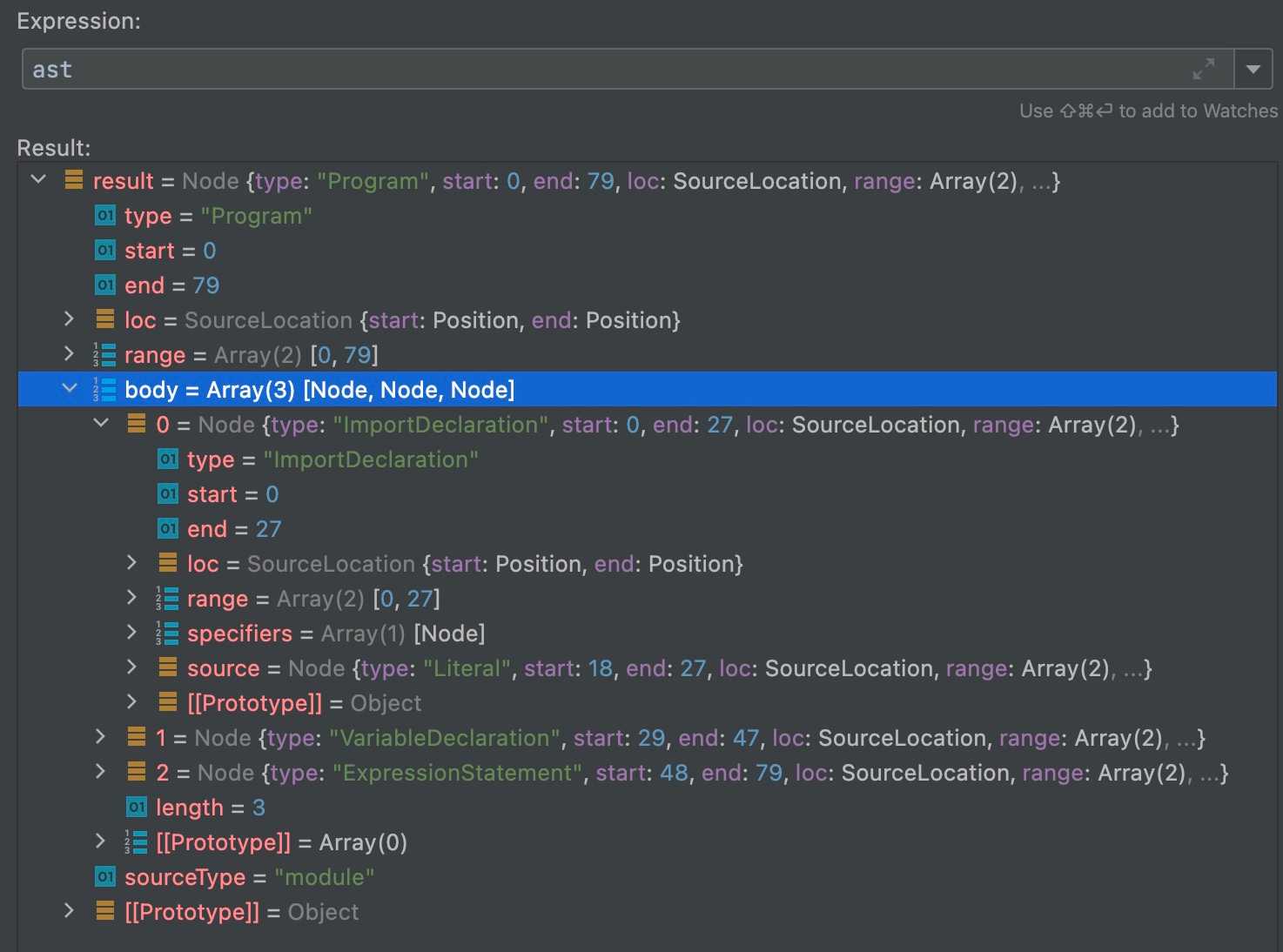Expand [[Prototype]] = Array(0) node
Screen dimensions: 1283x952
point(101,841)
